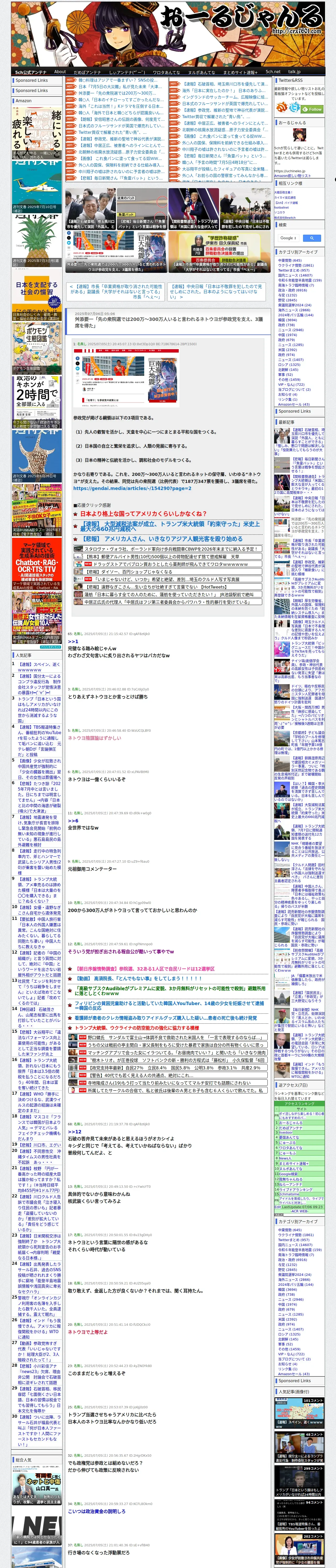This screenshot has width=336, height=1568.
Task: Open category 中東情勢 (645)
Action: (x=290, y=260)
